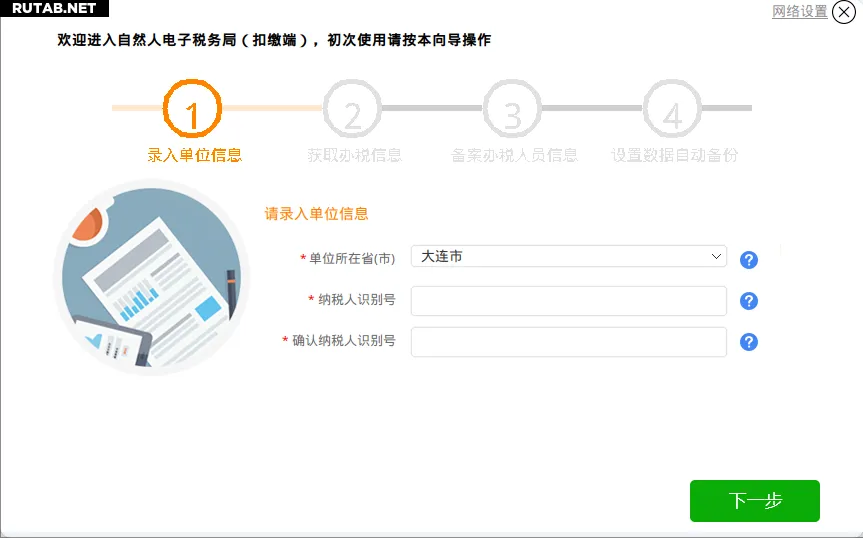Click help icon beside 确认纳税人识别号 field

click(749, 342)
